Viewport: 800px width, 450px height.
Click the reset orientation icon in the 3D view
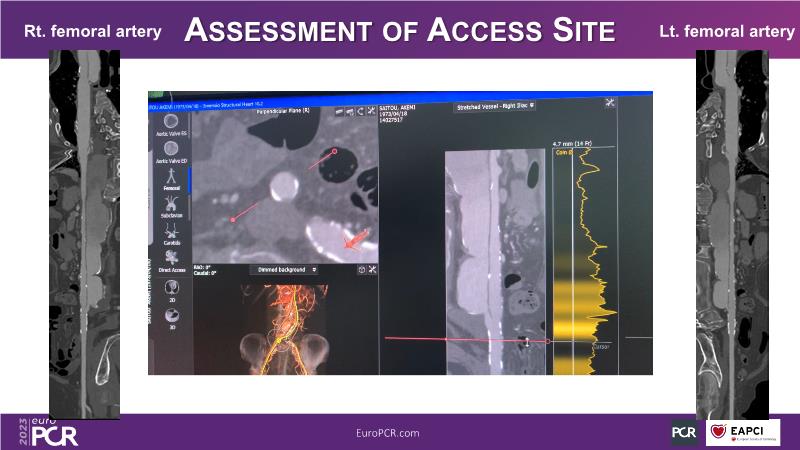(361, 270)
